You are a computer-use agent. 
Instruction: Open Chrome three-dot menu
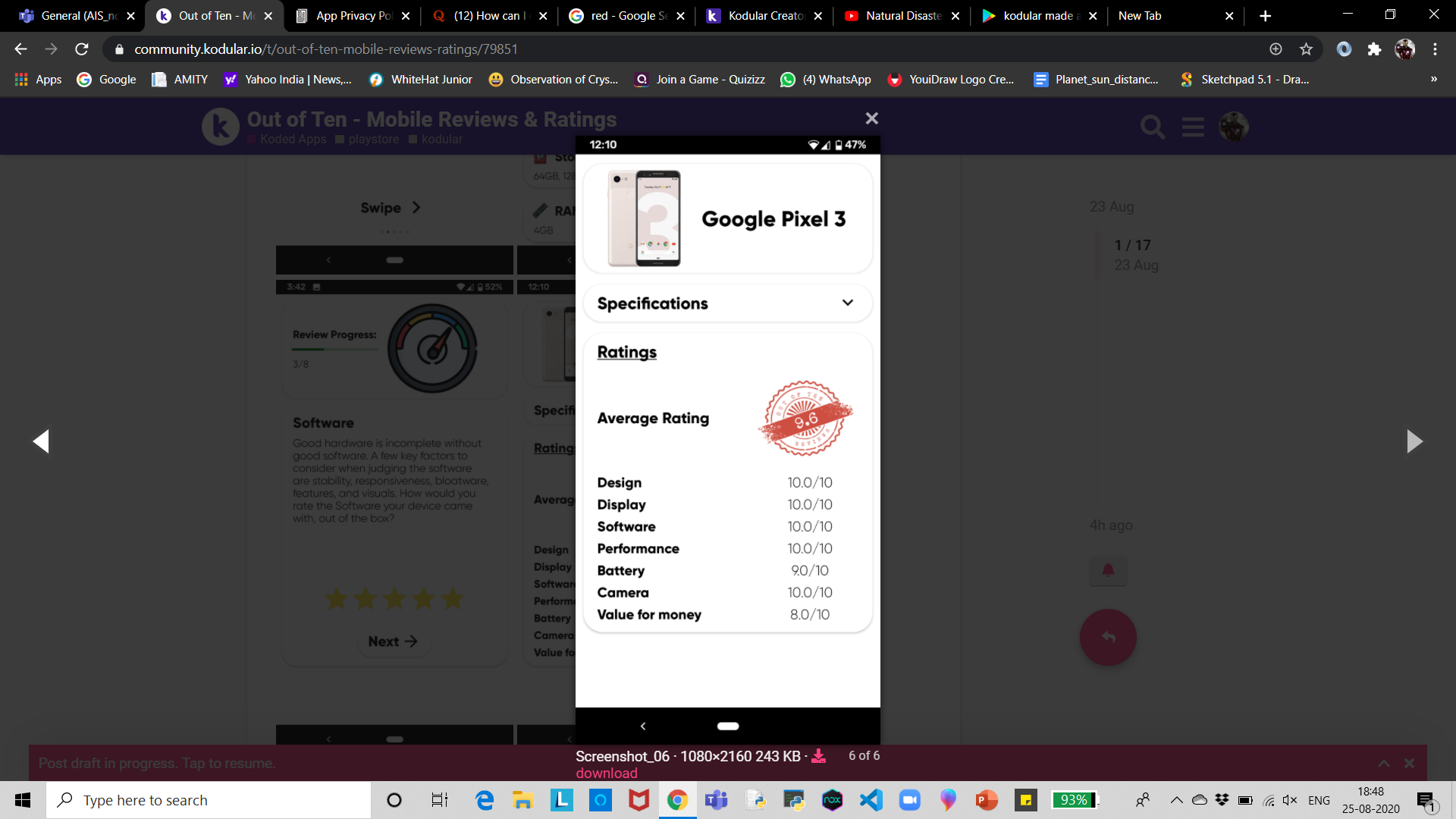coord(1435,49)
